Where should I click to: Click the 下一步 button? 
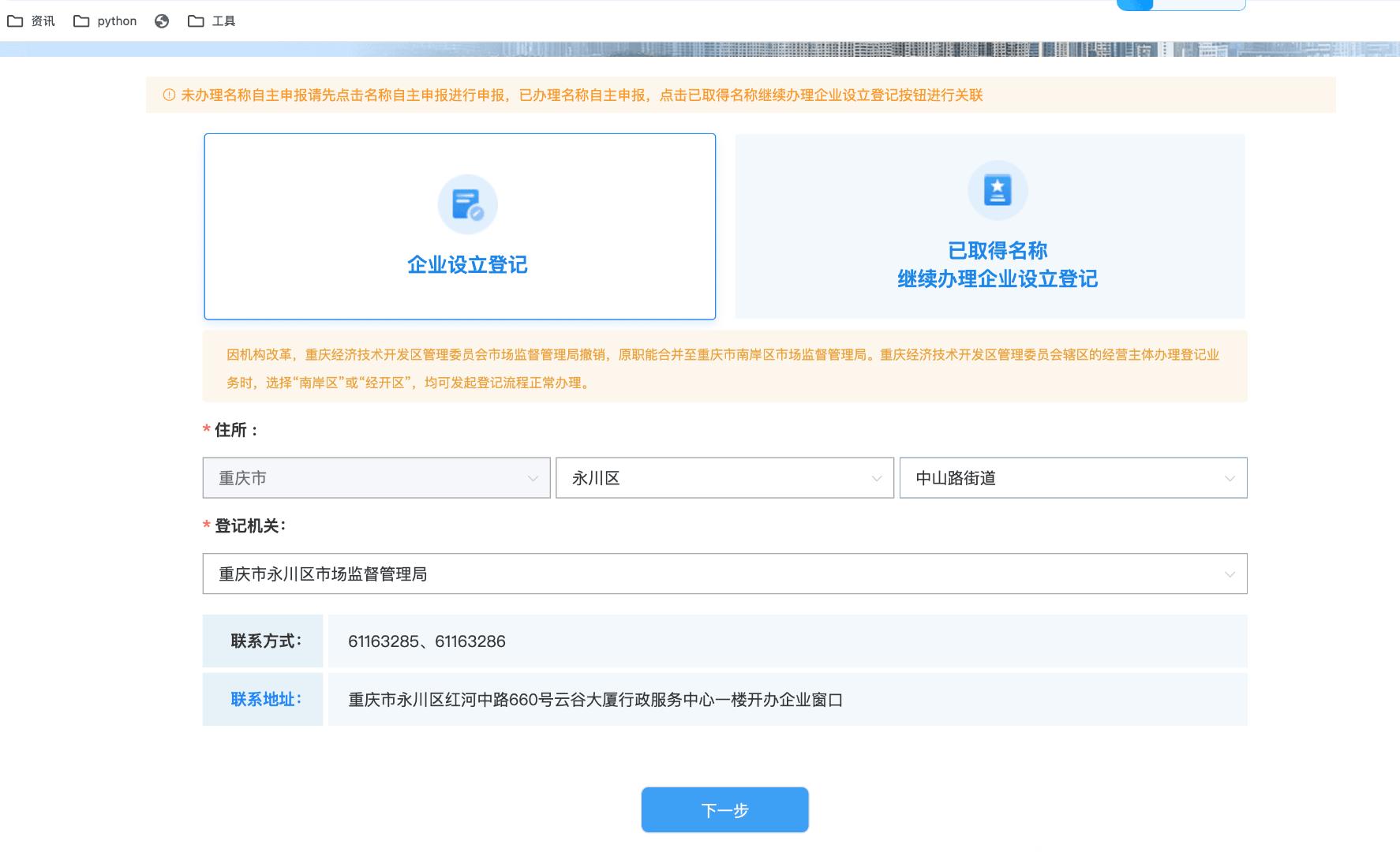coord(724,810)
